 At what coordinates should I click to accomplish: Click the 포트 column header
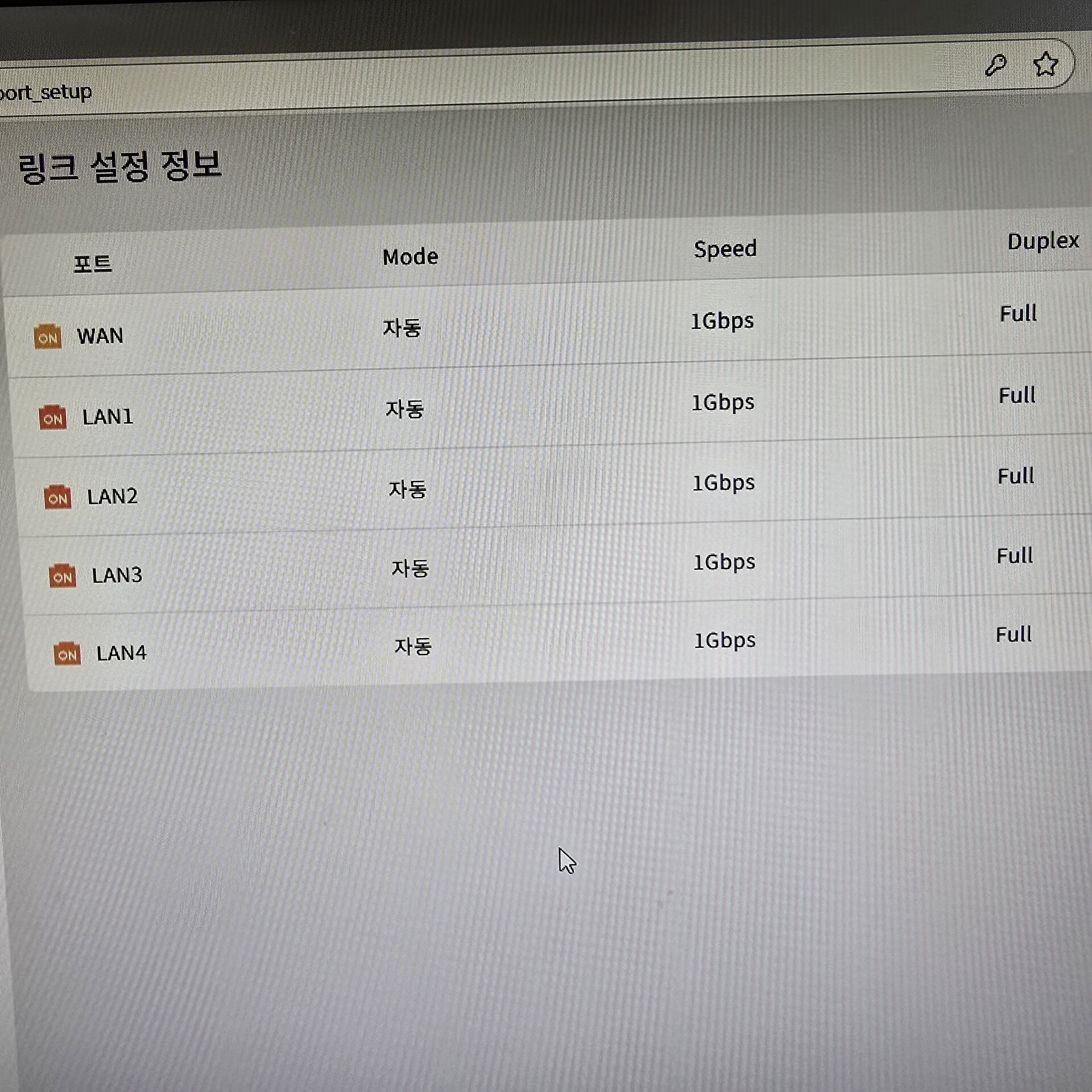point(93,264)
